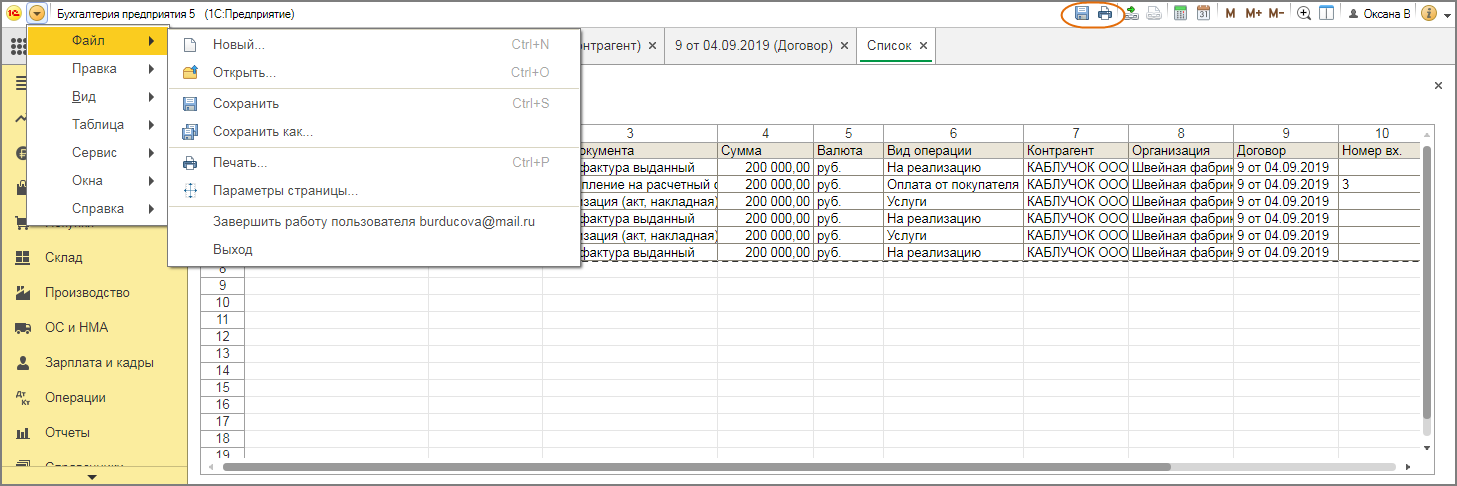Click the Save diskette icon in top toolbar

click(x=1081, y=14)
